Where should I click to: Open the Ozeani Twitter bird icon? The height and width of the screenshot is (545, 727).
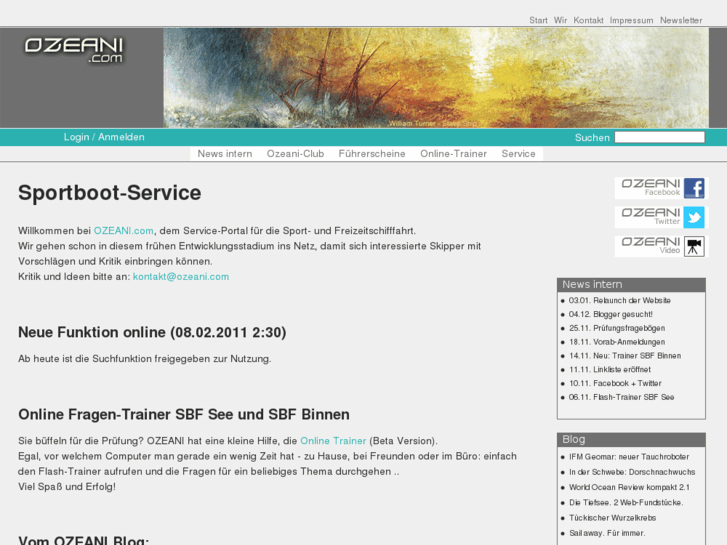pos(694,218)
